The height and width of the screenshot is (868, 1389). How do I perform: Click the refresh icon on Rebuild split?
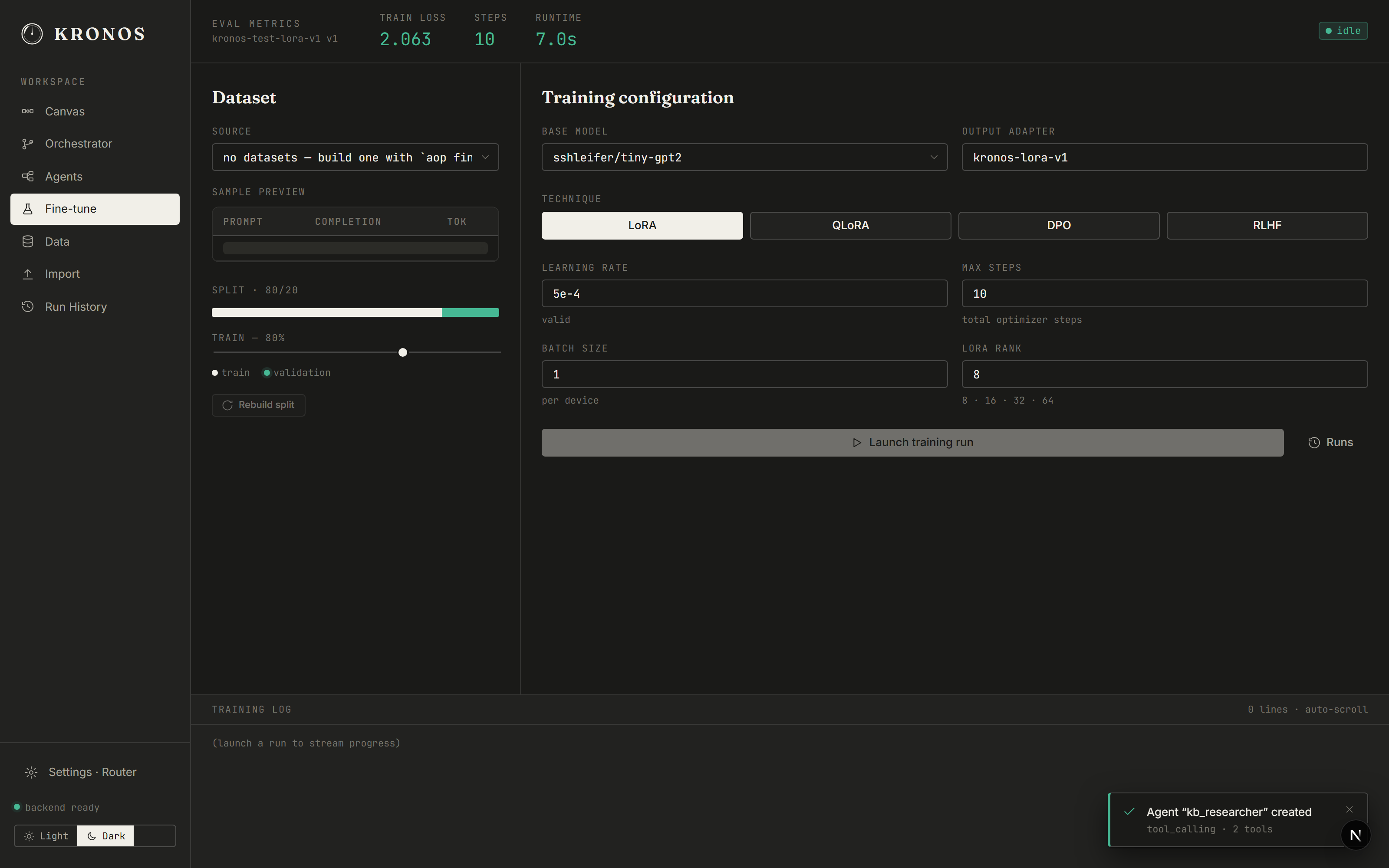227,405
